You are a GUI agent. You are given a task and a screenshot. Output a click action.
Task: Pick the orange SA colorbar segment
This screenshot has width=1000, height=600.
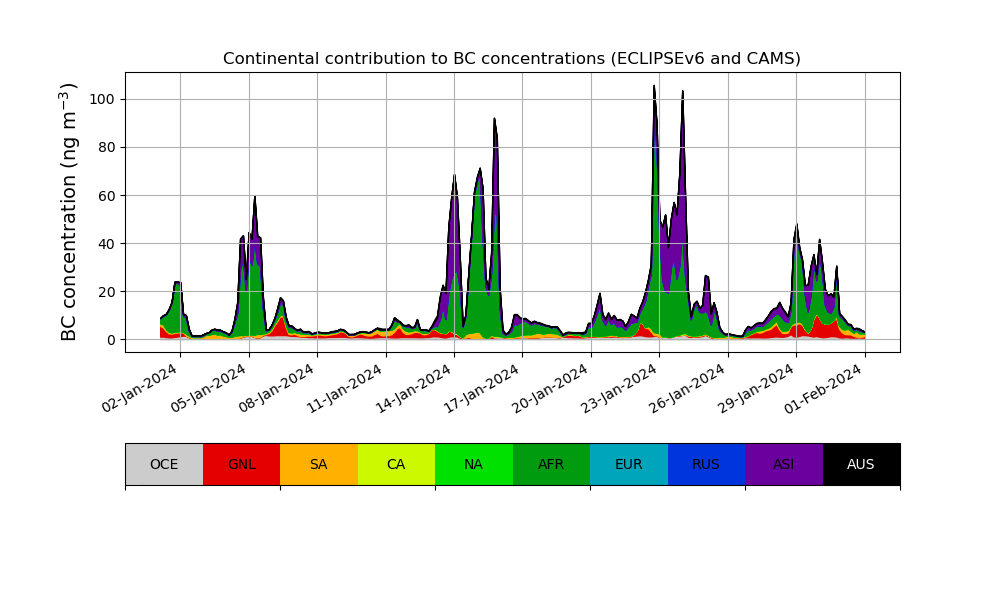click(318, 464)
